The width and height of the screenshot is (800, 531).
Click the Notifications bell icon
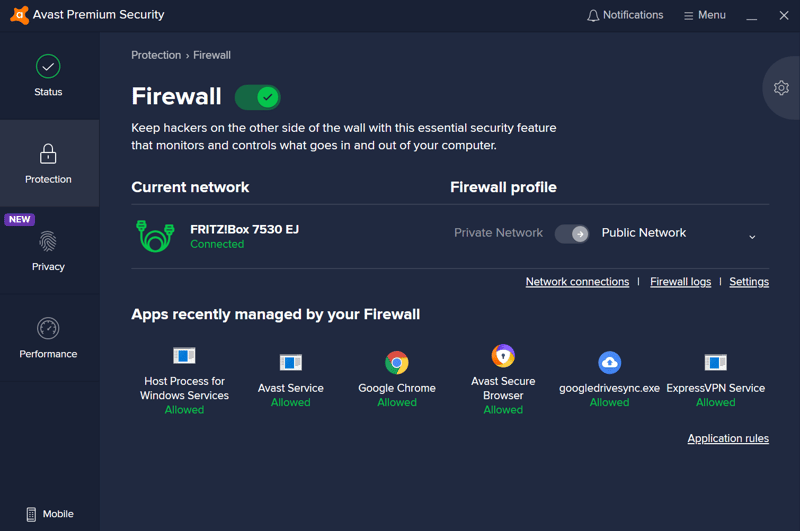pos(593,16)
